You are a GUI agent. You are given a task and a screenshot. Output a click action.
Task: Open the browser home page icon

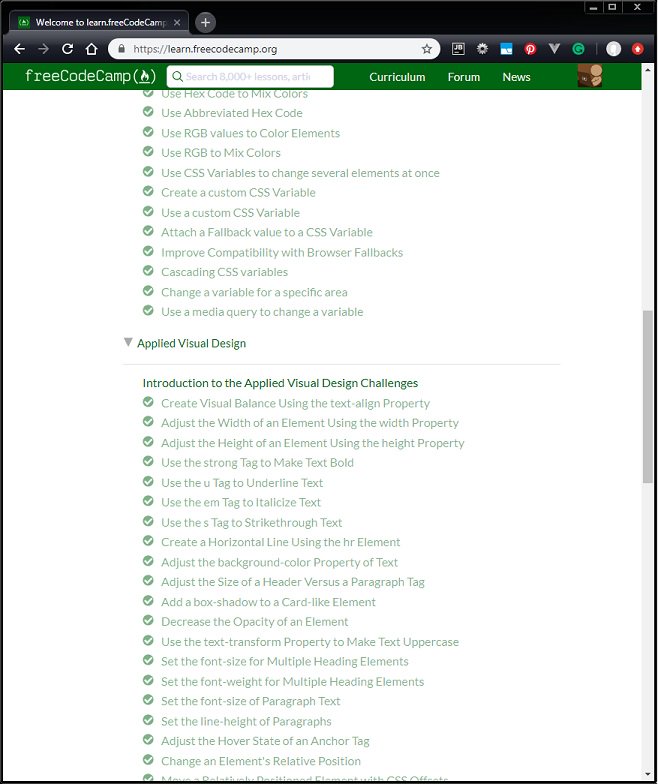(91, 49)
